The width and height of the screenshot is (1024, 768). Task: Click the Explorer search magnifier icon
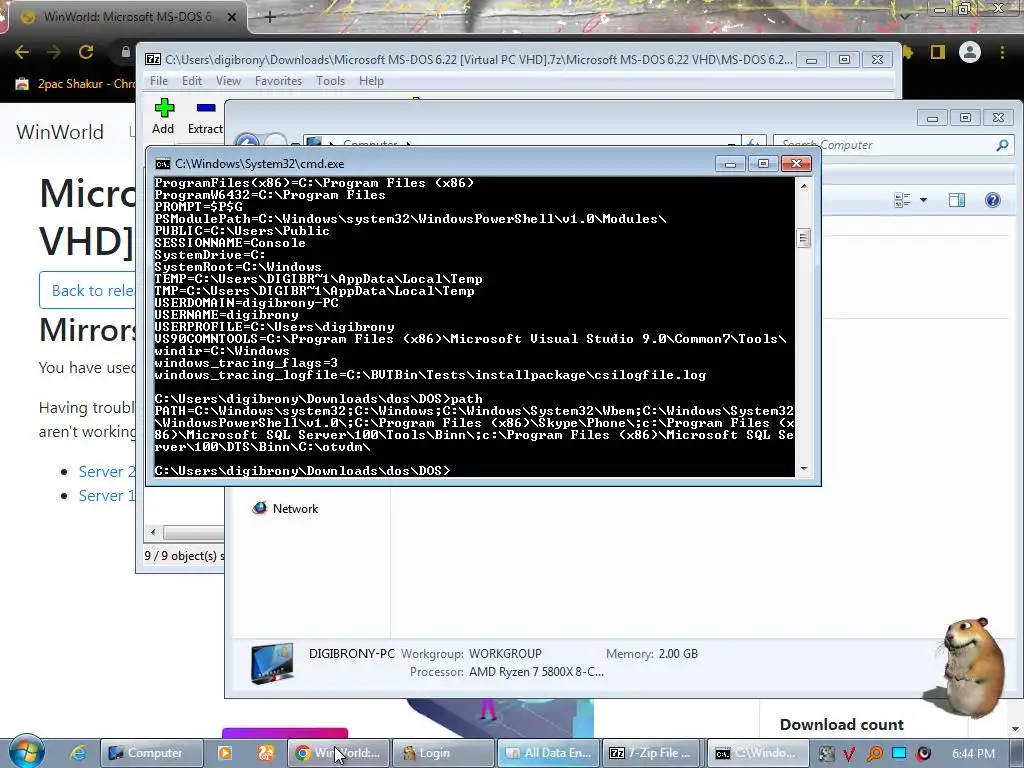pos(1002,145)
